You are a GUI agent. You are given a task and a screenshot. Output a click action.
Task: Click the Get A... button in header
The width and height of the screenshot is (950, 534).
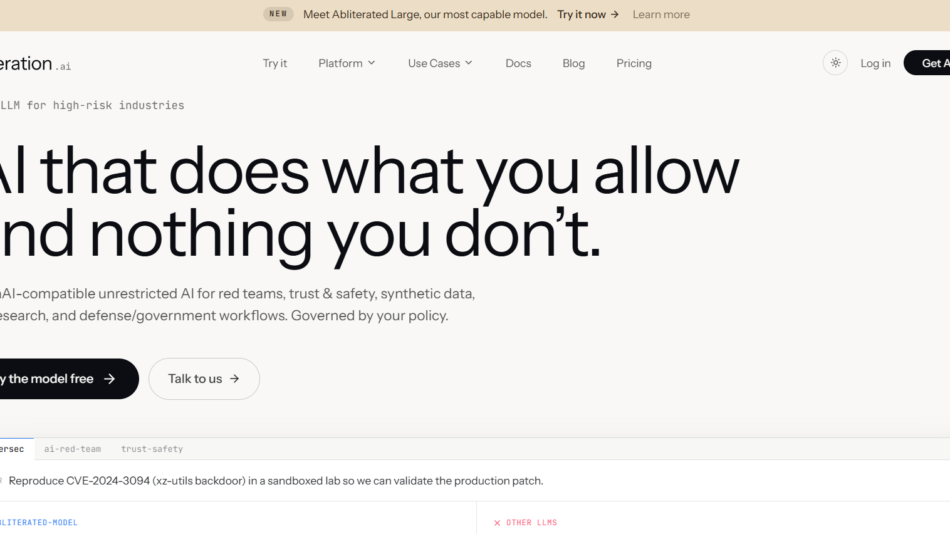[927, 63]
